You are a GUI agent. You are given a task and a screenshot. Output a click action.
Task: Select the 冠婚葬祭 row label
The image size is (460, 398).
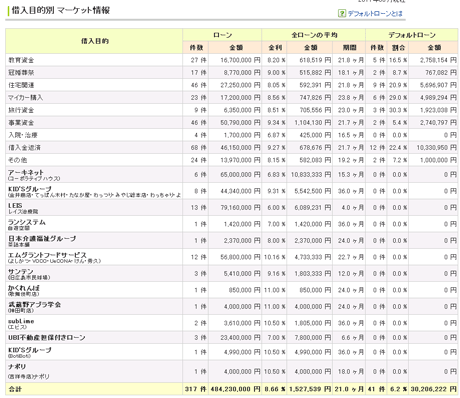[x=21, y=73]
